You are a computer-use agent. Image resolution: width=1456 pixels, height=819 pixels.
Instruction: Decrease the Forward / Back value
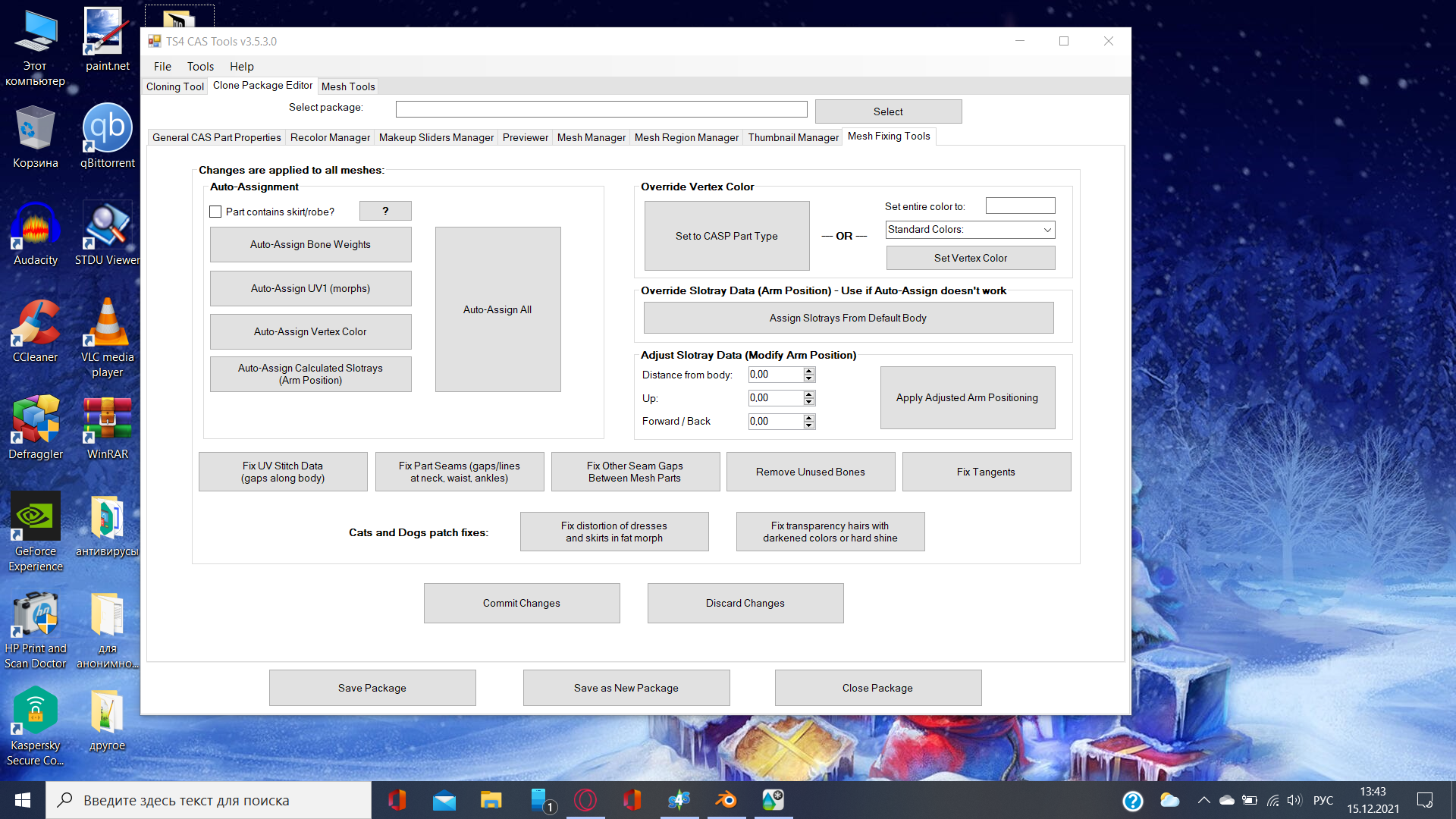[809, 425]
